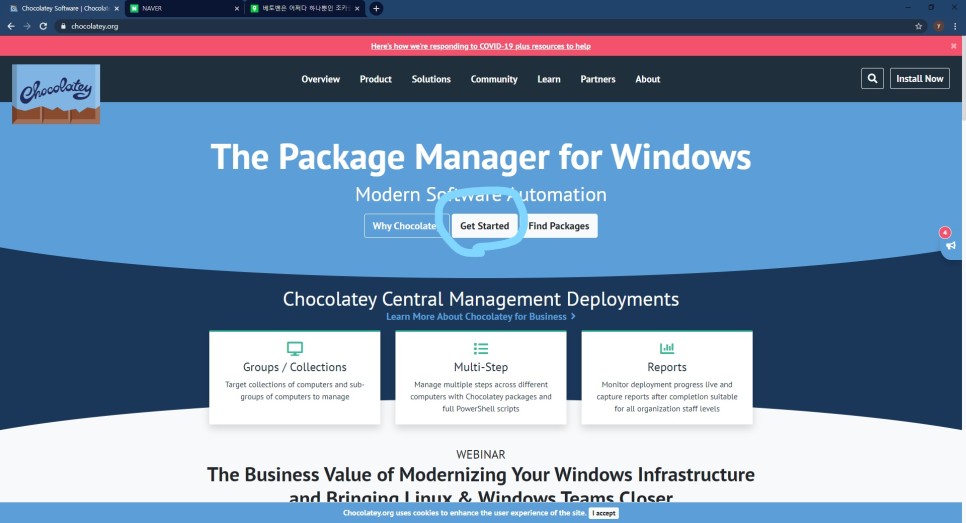The height and width of the screenshot is (523, 966).
Task: Open the Product menu
Action: point(376,79)
